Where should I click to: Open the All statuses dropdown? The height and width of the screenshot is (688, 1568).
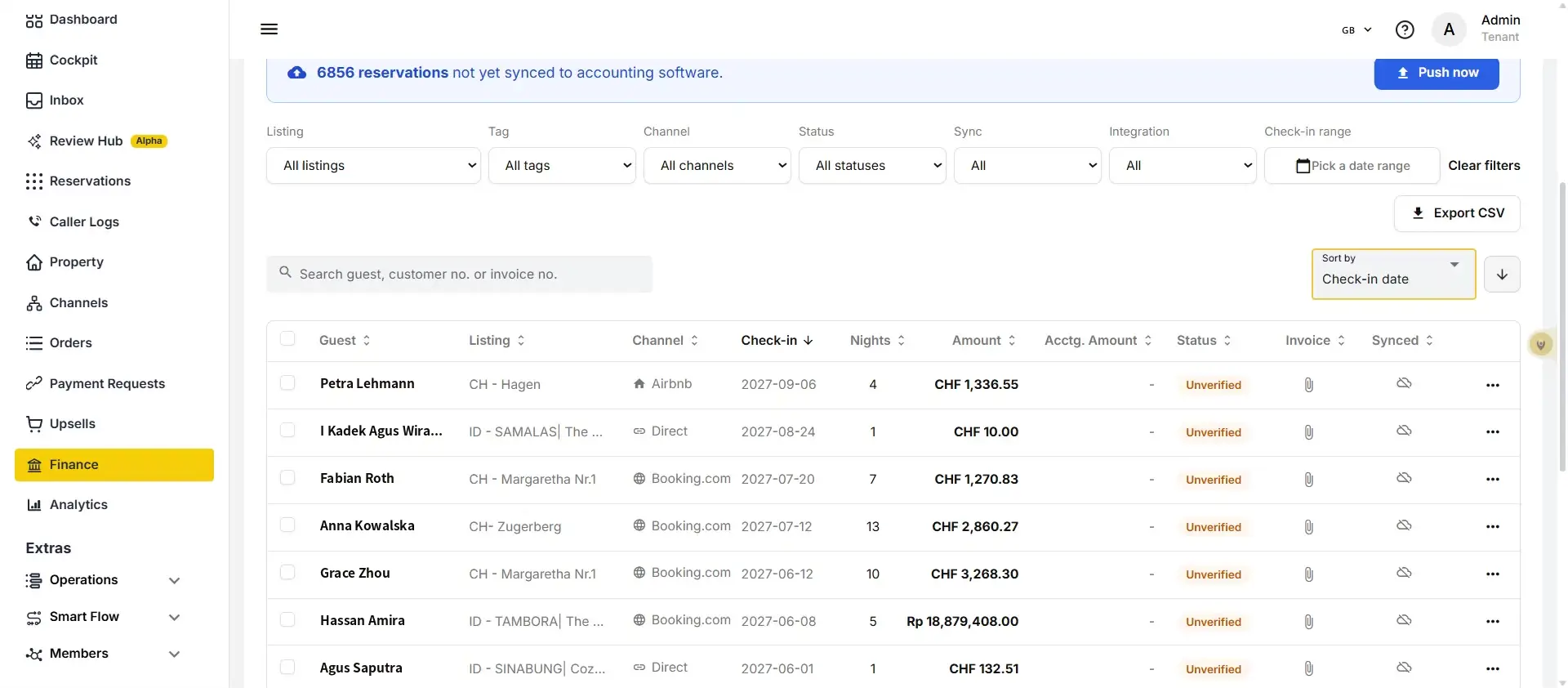tap(872, 166)
